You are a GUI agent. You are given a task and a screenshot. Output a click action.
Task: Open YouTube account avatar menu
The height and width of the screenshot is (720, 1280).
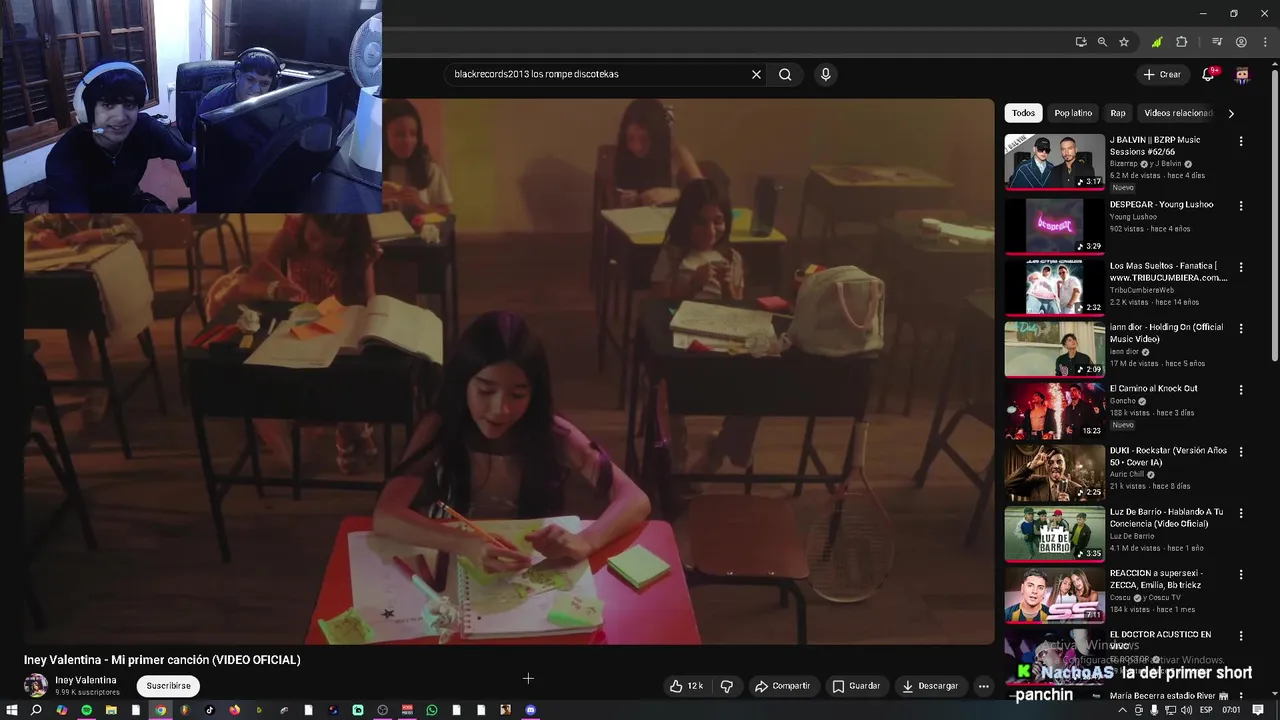(x=1242, y=74)
